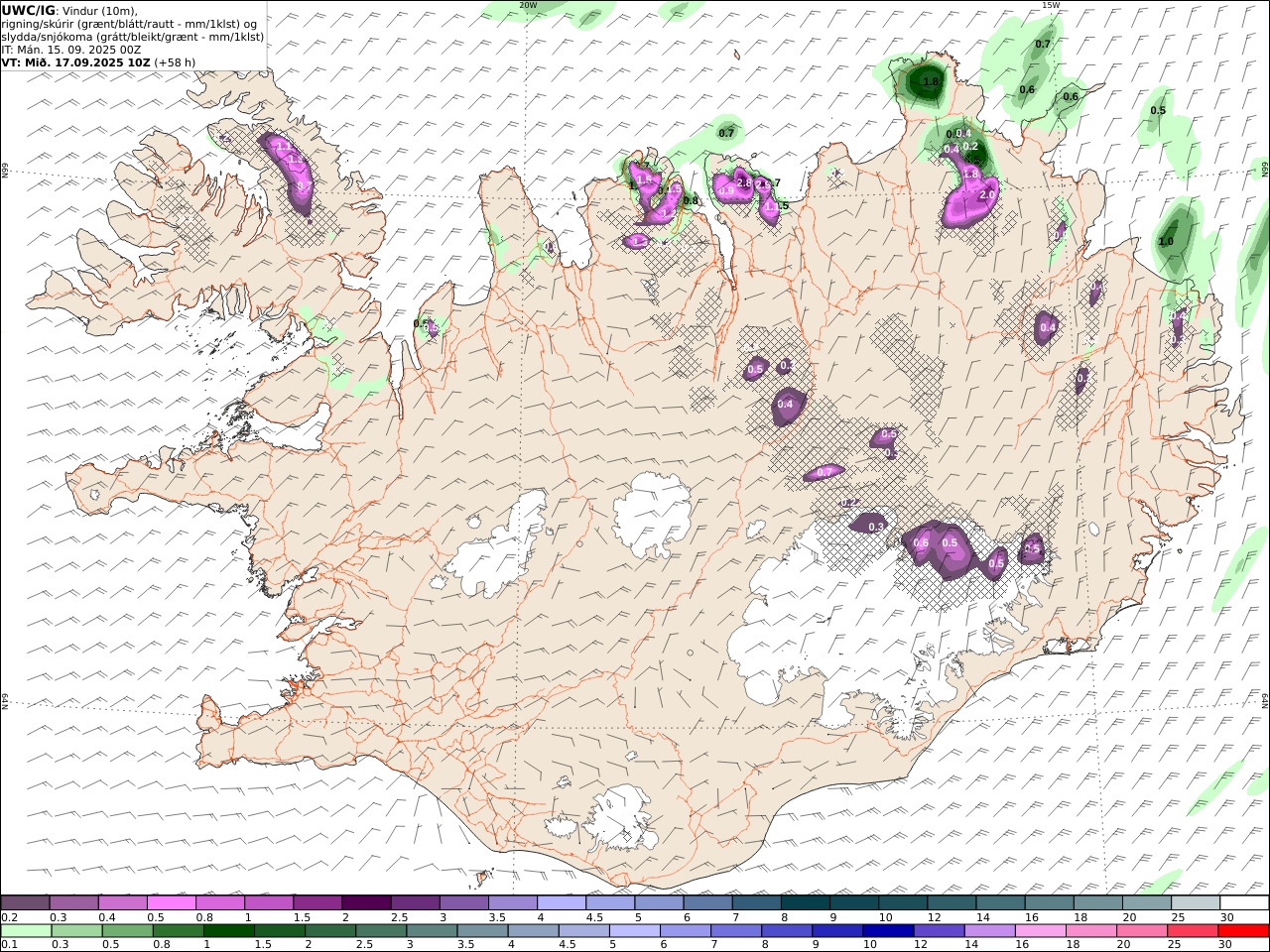
Task: Click the 0.9 snowfall value near 2.8
Action: 726,190
